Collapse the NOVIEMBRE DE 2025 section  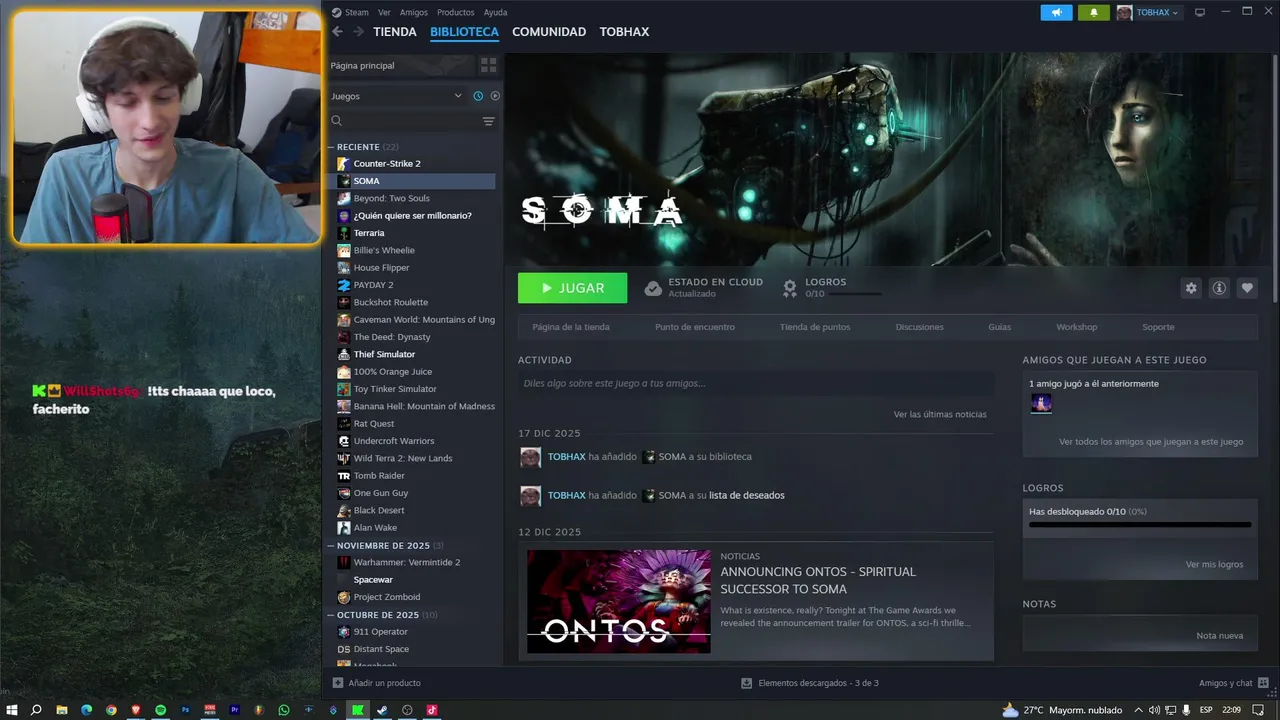(x=331, y=546)
